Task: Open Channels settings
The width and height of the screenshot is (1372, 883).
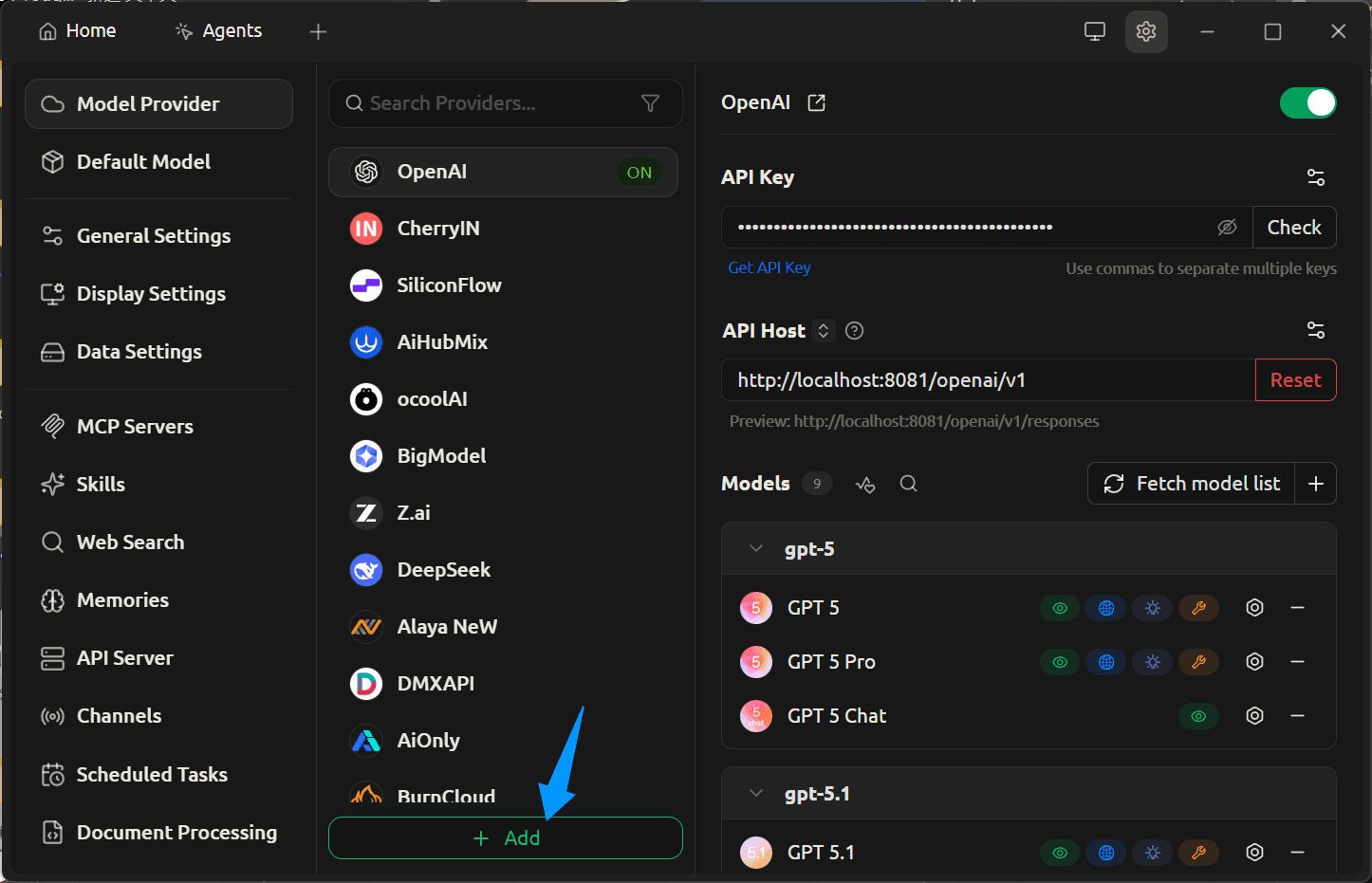Action: coord(158,716)
